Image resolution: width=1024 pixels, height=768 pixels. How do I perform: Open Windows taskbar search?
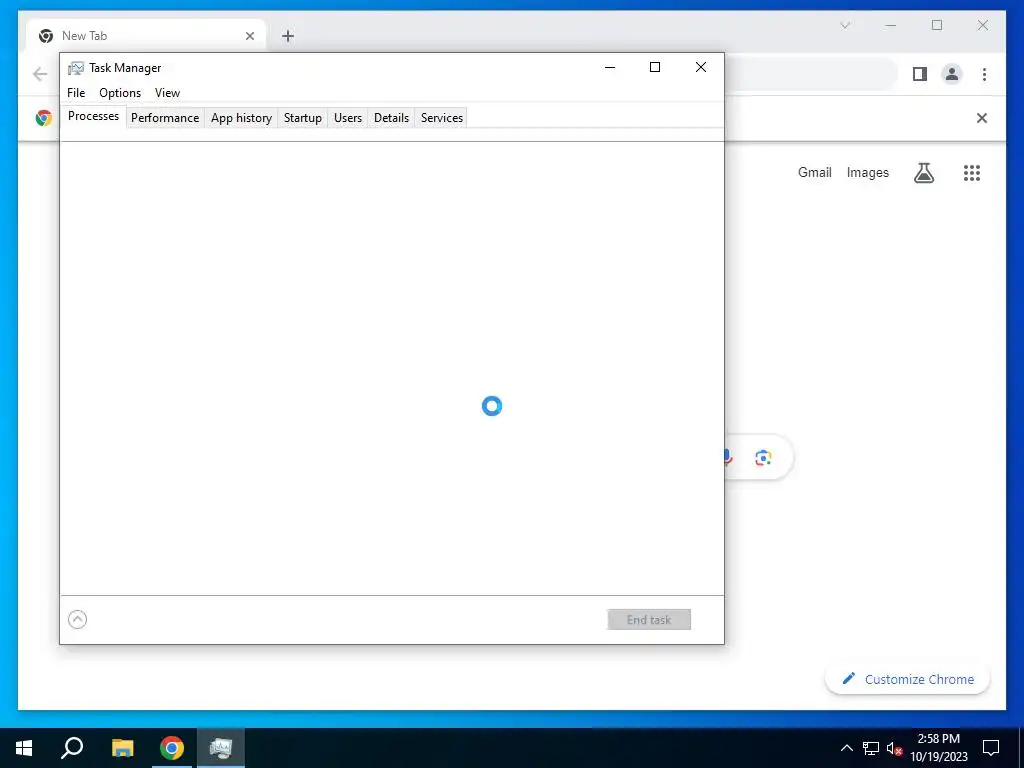(72, 748)
